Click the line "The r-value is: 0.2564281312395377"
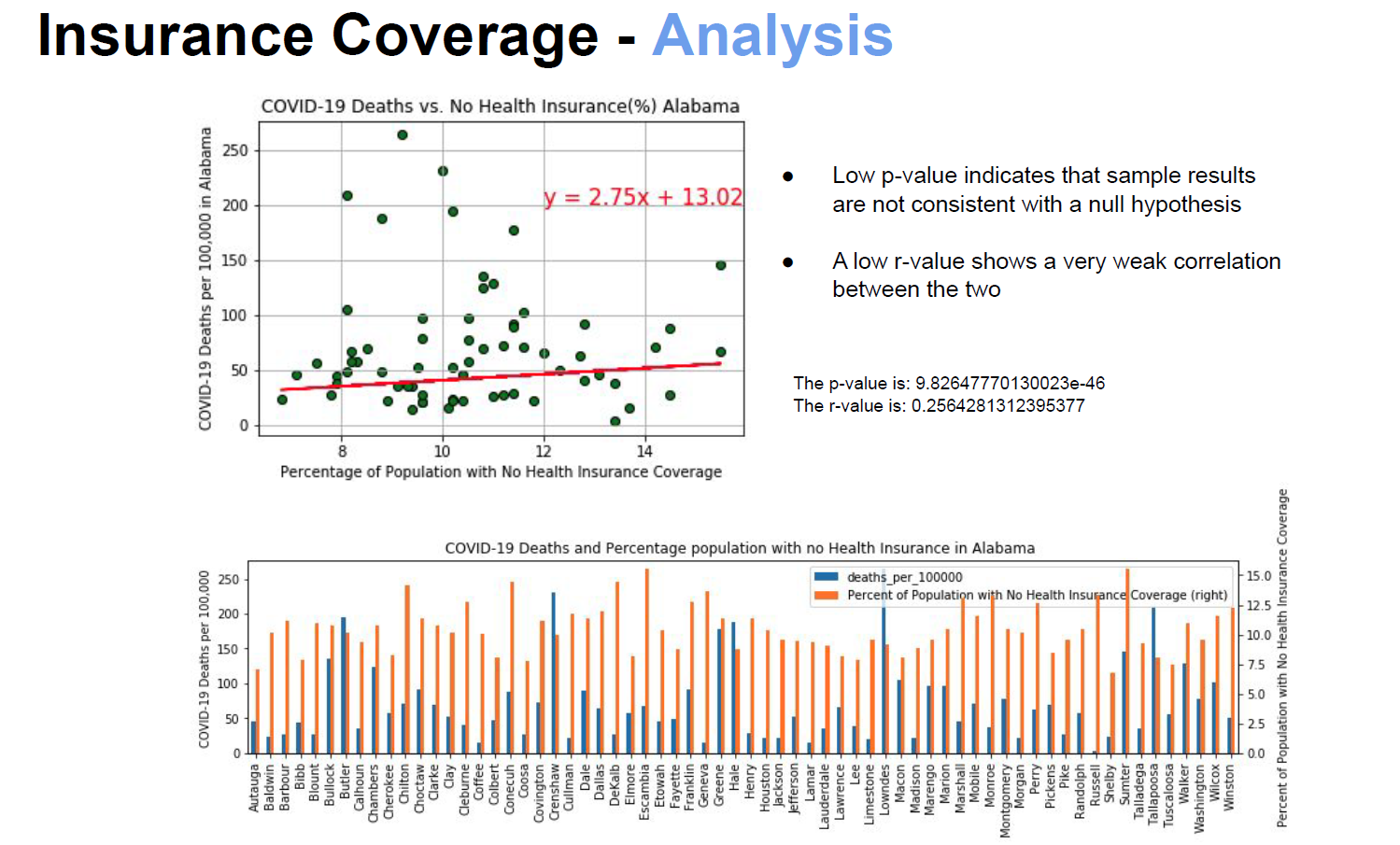Viewport: 1400px width, 845px height. click(x=939, y=405)
